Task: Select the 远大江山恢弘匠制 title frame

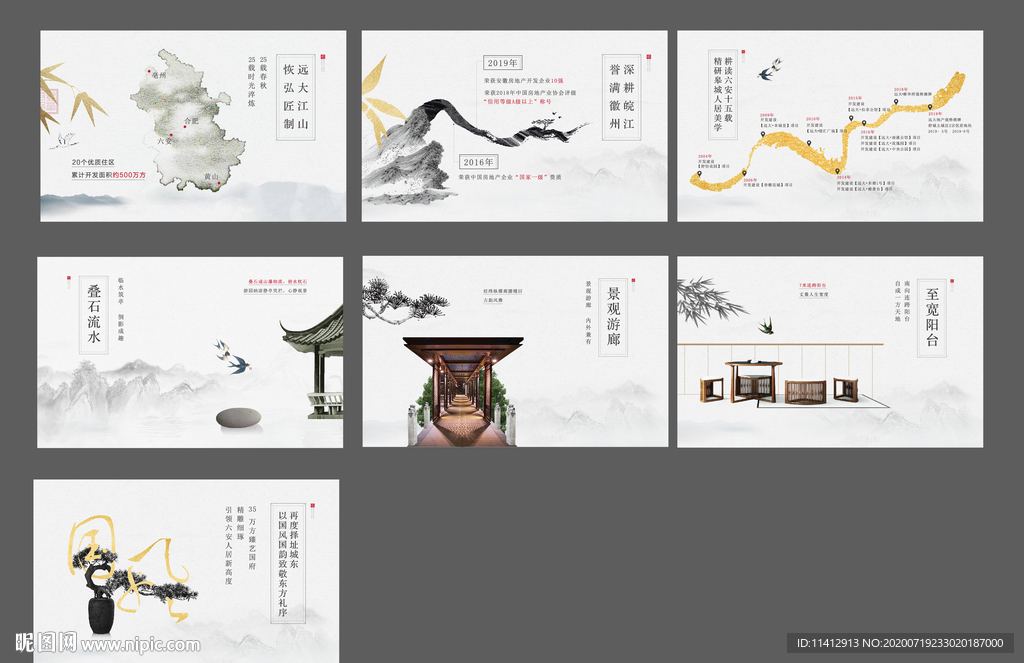Action: [296, 95]
